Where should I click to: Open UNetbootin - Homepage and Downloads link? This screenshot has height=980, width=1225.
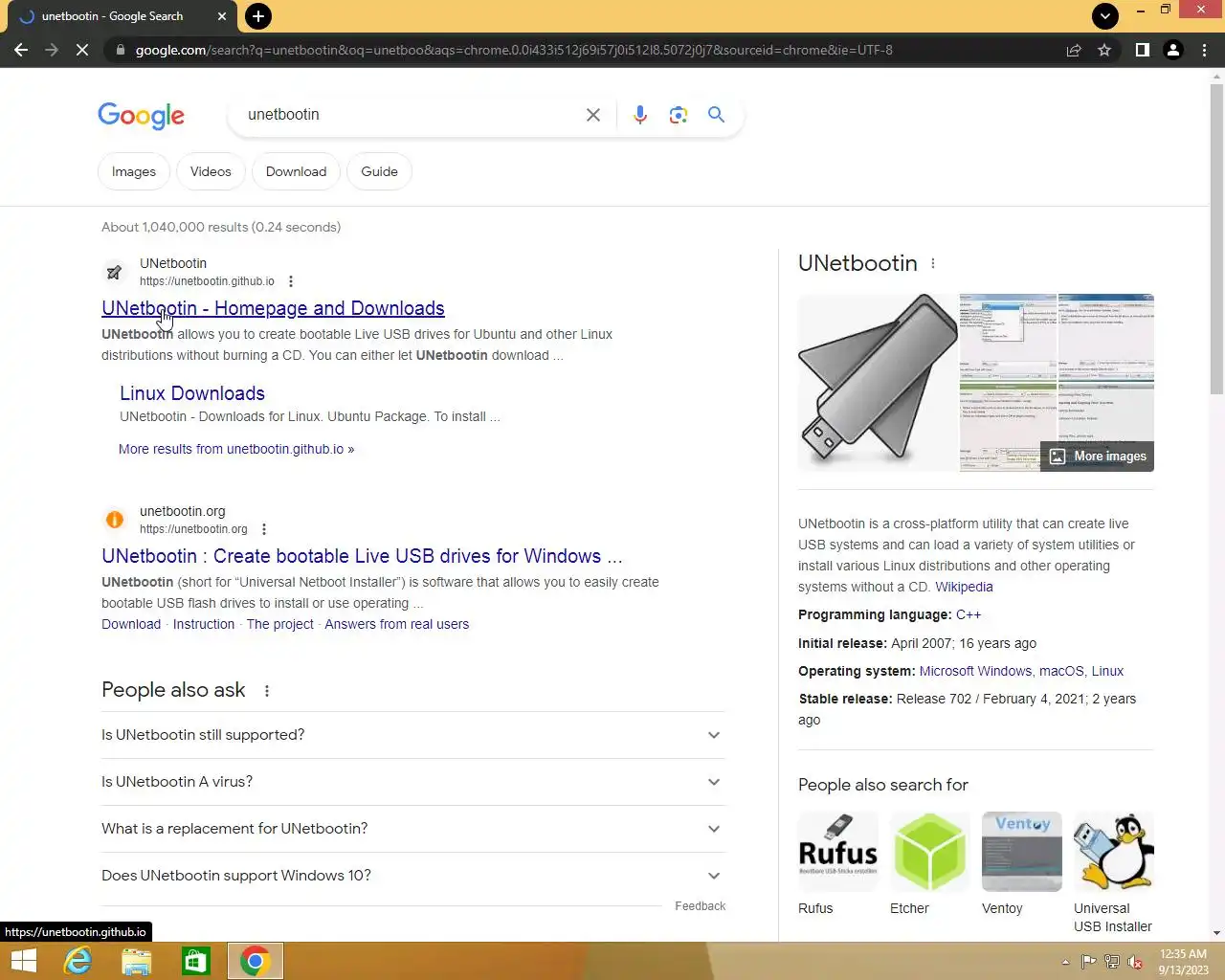pyautogui.click(x=273, y=308)
